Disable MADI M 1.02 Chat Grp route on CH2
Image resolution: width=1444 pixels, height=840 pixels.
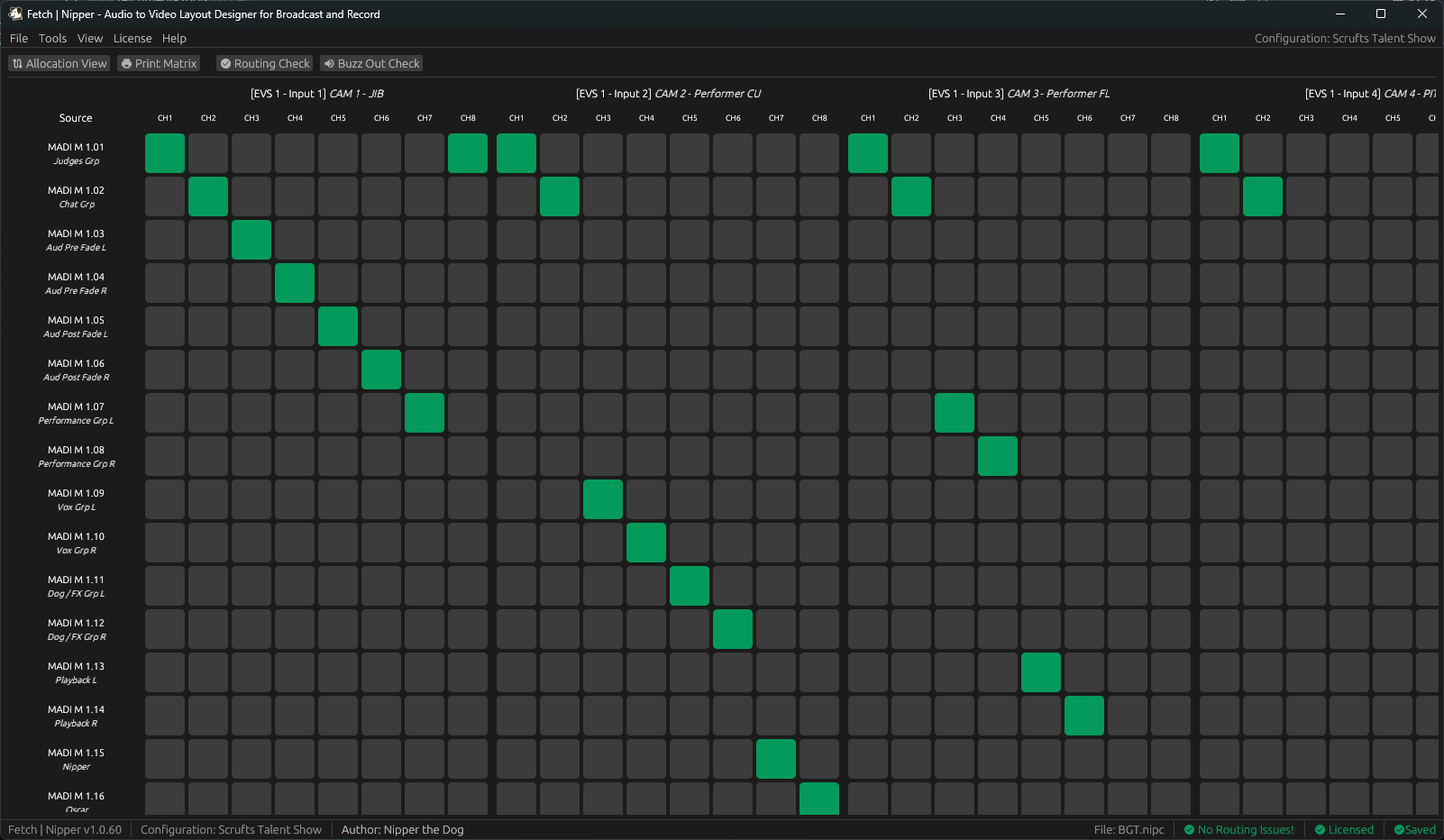pyautogui.click(x=208, y=196)
